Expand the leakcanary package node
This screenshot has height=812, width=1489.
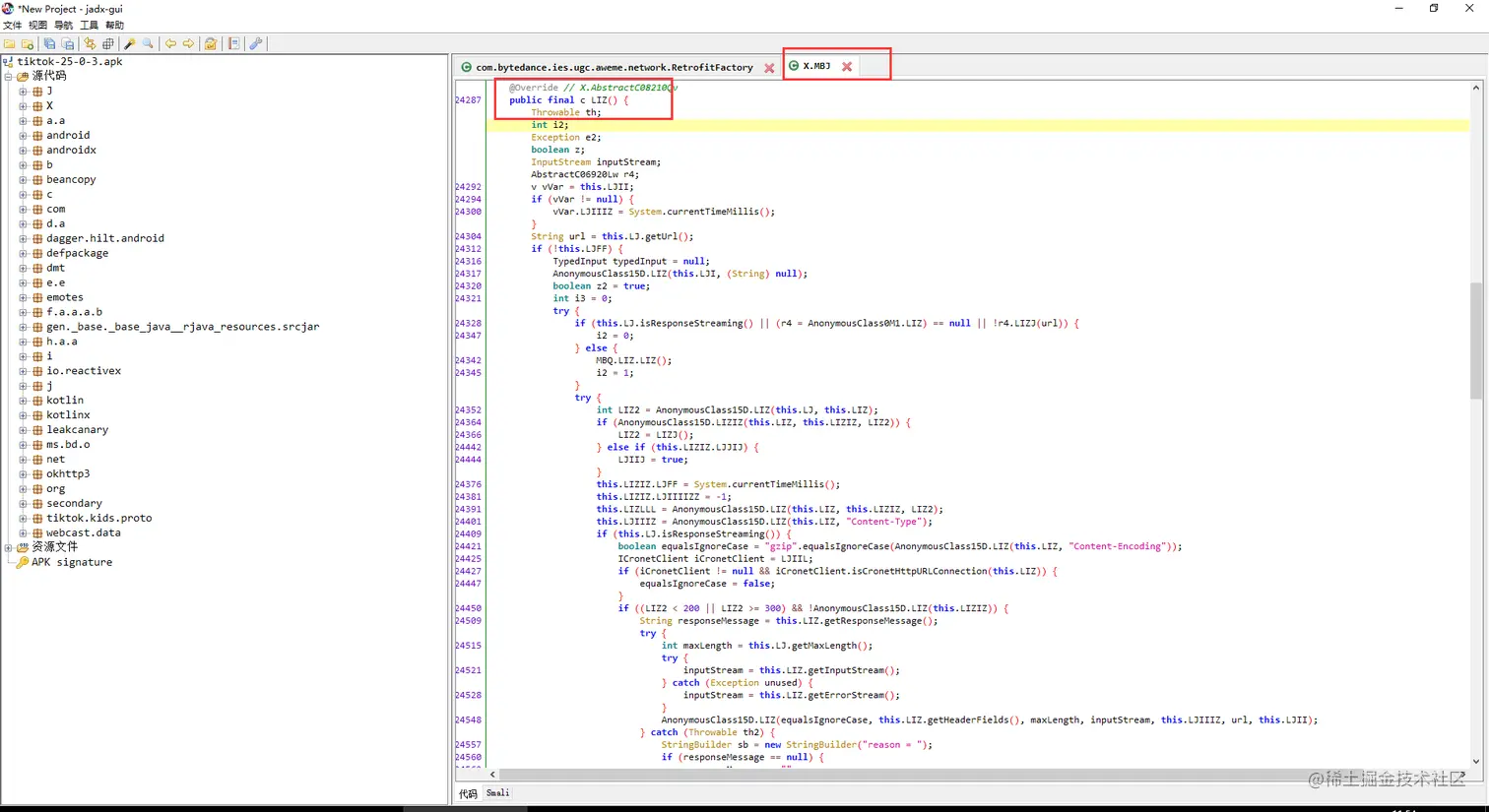(x=23, y=429)
